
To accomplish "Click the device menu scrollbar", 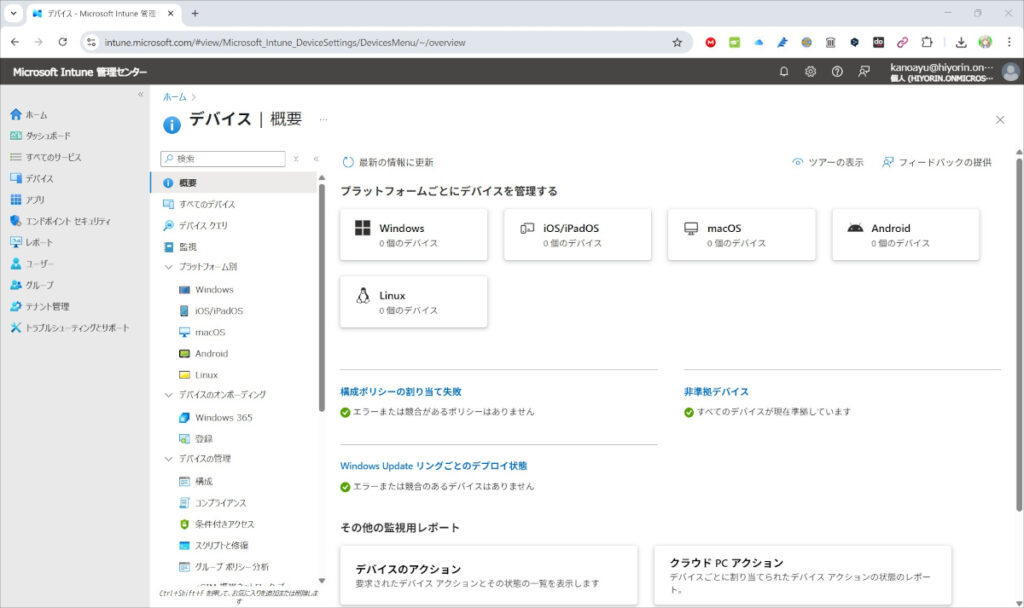I will point(321,297).
